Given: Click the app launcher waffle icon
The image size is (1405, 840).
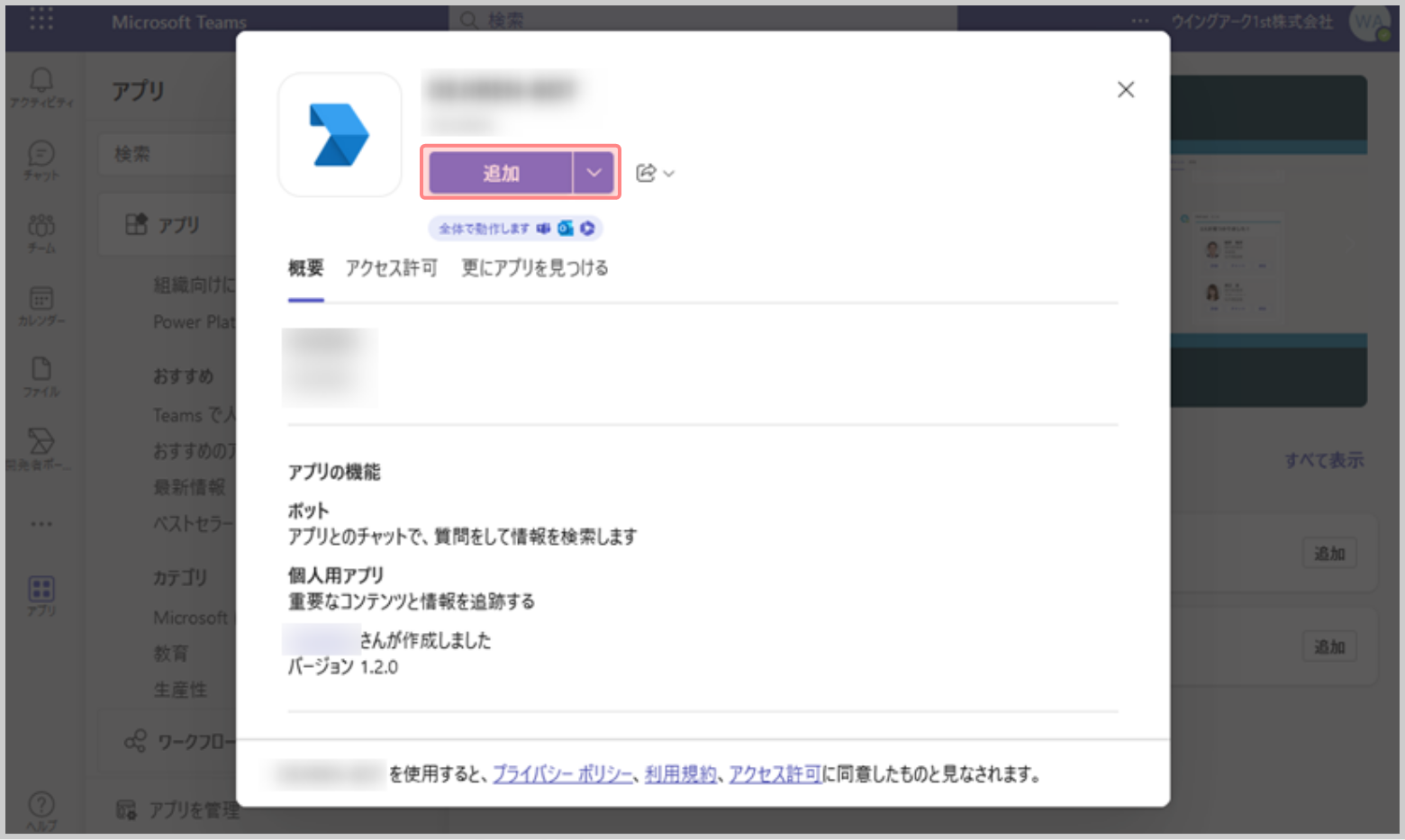Looking at the screenshot, I should (x=41, y=20).
